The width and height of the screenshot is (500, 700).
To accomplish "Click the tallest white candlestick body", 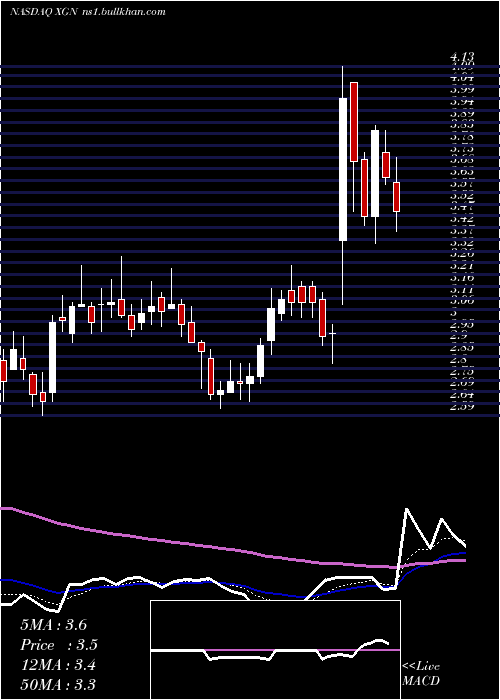I will pyautogui.click(x=343, y=169).
